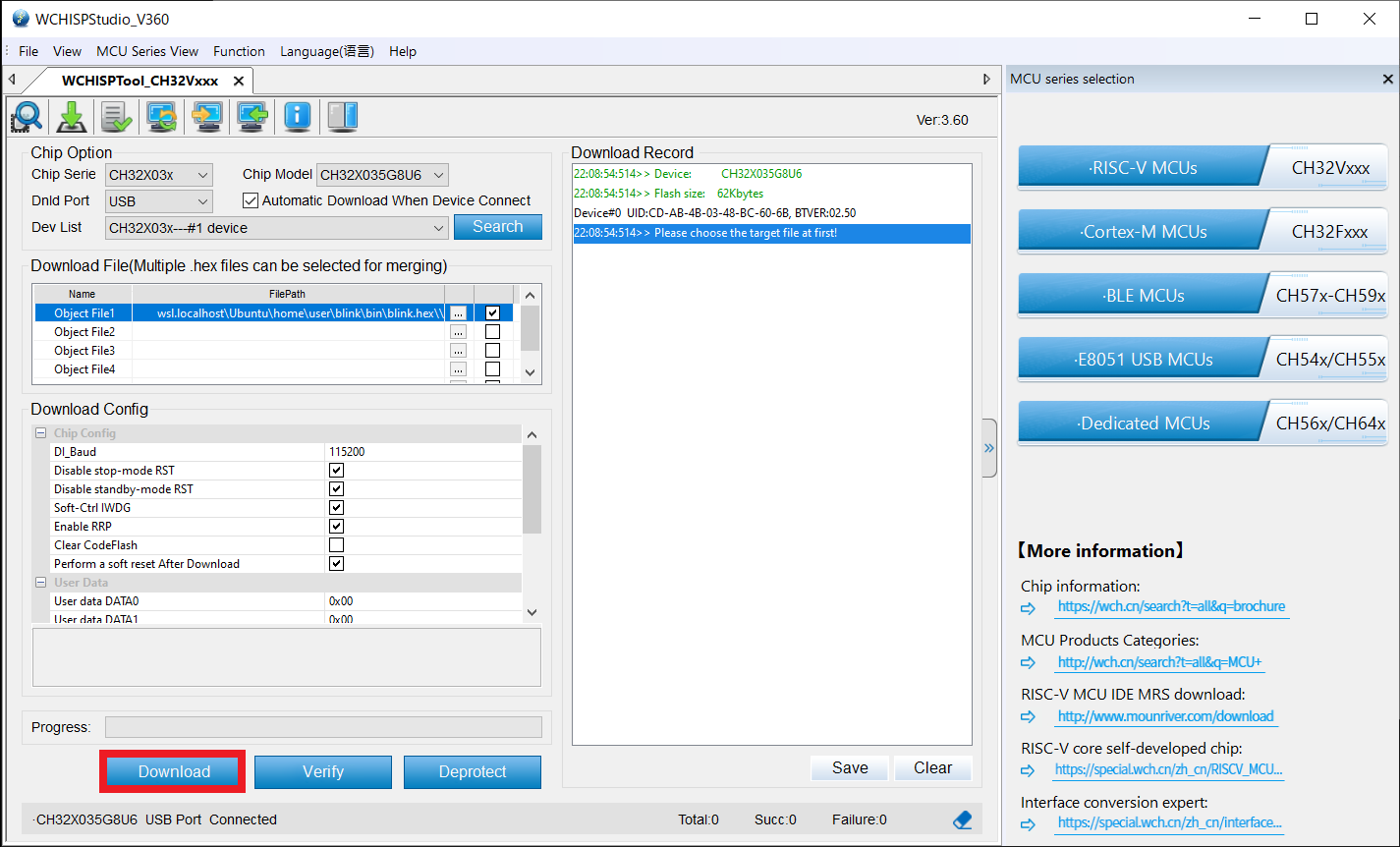Click the Search button
The image size is (1400, 847).
pyautogui.click(x=498, y=227)
